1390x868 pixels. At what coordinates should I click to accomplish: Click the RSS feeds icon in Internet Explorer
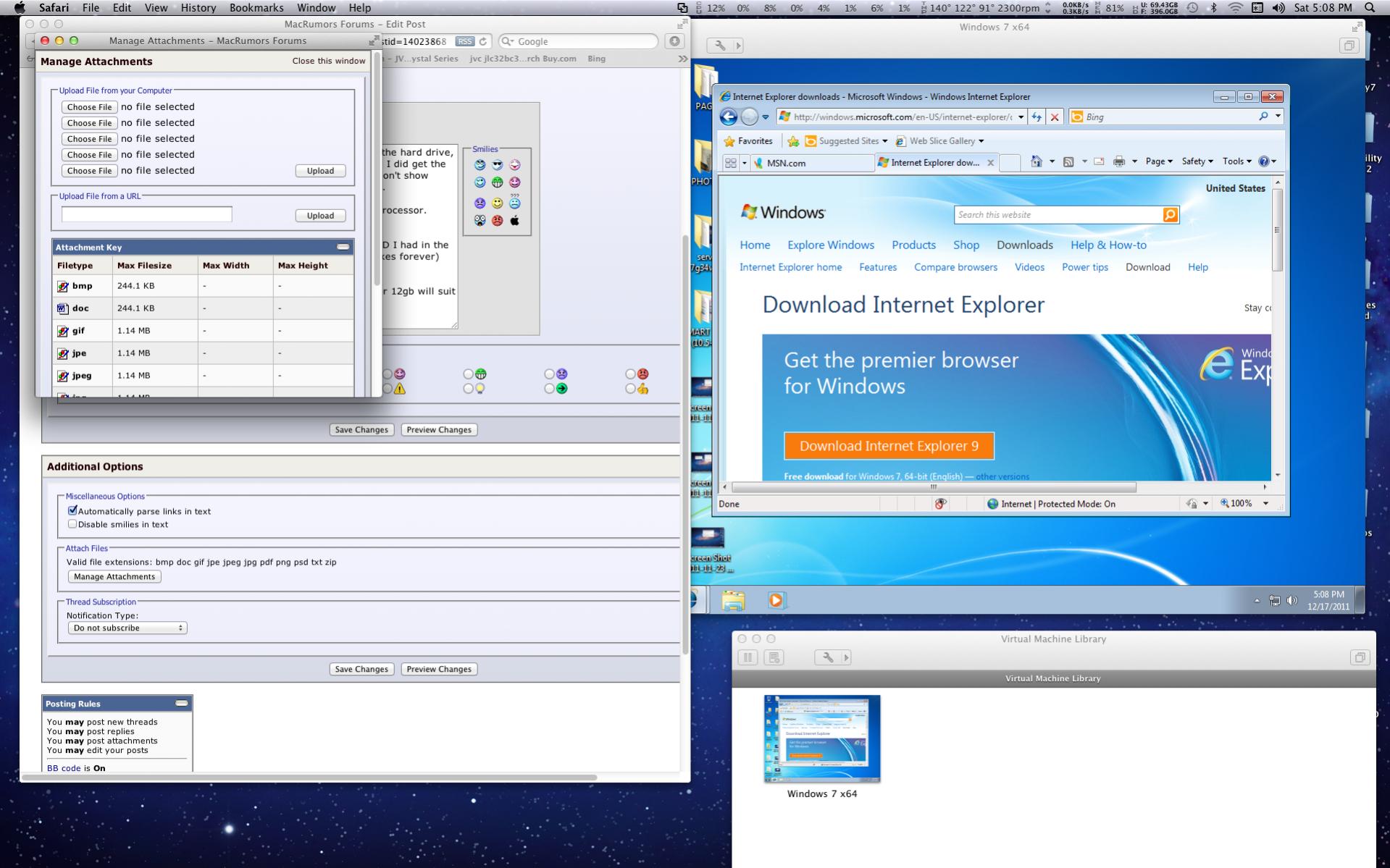pyautogui.click(x=1068, y=161)
